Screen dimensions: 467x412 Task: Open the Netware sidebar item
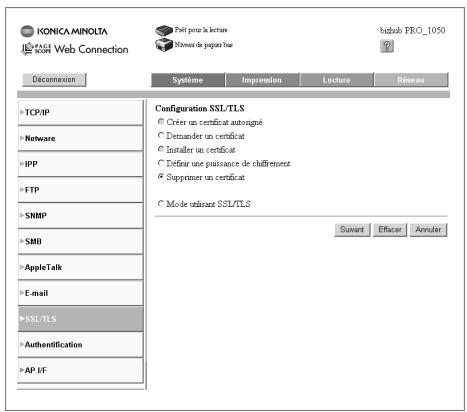[80, 138]
